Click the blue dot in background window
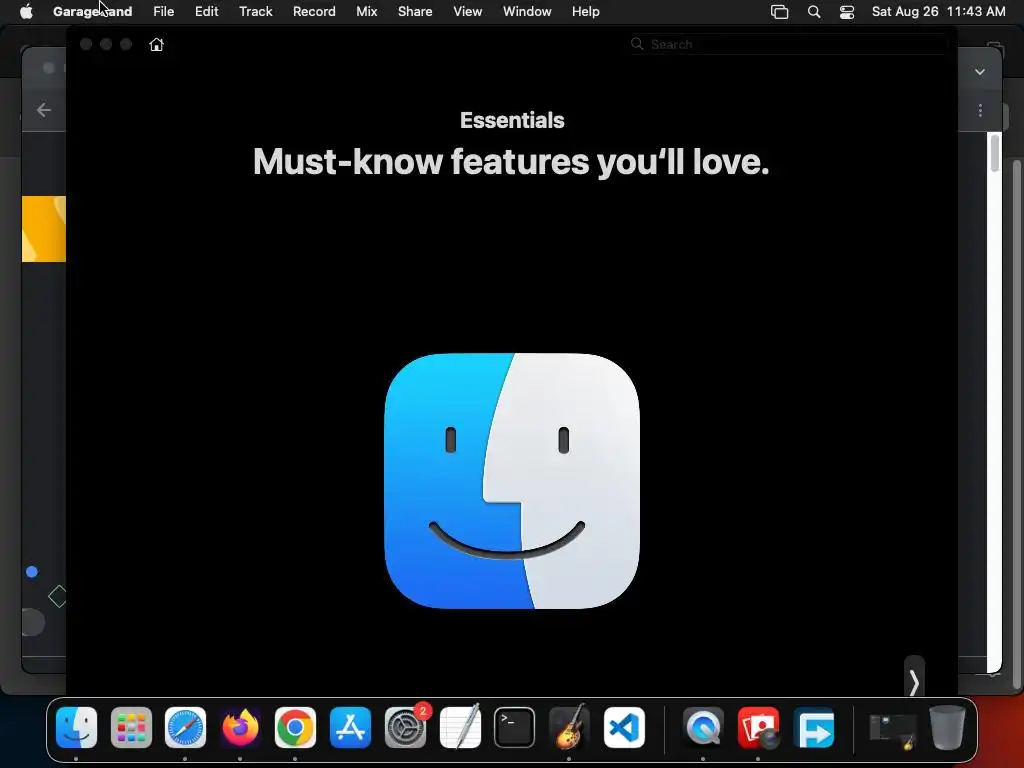Image resolution: width=1024 pixels, height=768 pixels. [31, 572]
